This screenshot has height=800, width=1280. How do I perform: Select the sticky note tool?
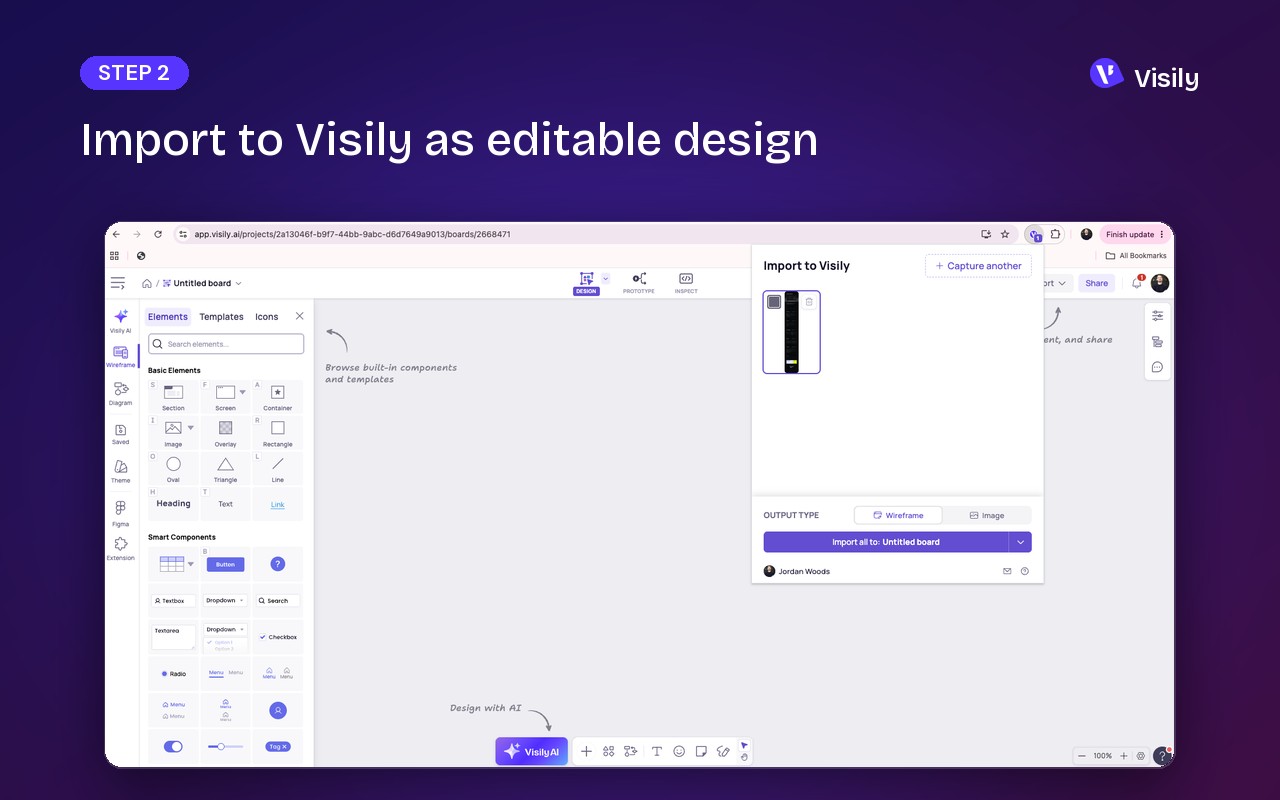pyautogui.click(x=701, y=751)
